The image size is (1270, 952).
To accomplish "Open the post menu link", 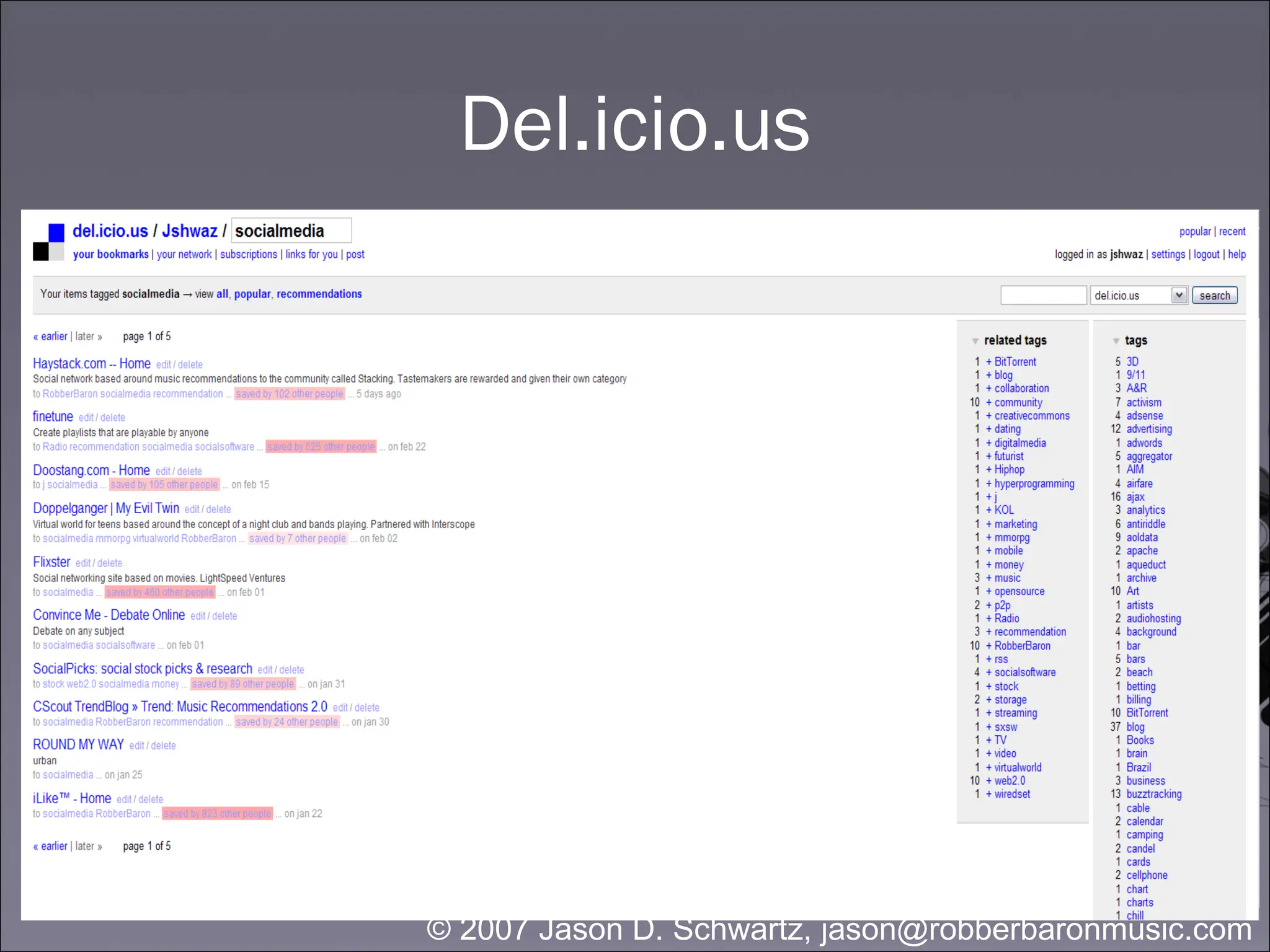I will click(355, 254).
